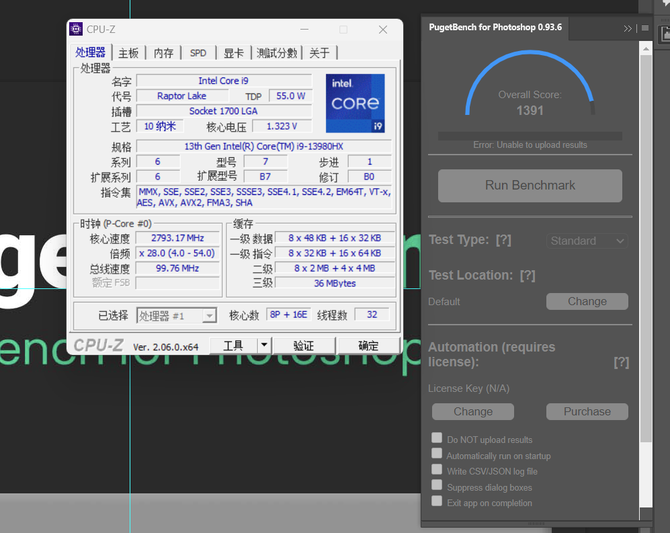
Task: Click the multiplier x 28.0 value
Action: pos(177,253)
